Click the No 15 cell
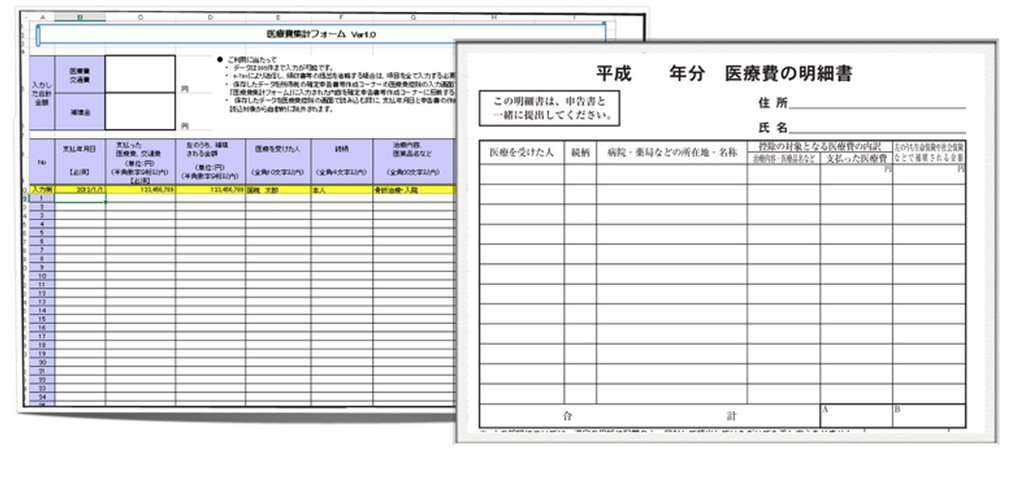This screenshot has width=1028, height=484. coord(42,319)
